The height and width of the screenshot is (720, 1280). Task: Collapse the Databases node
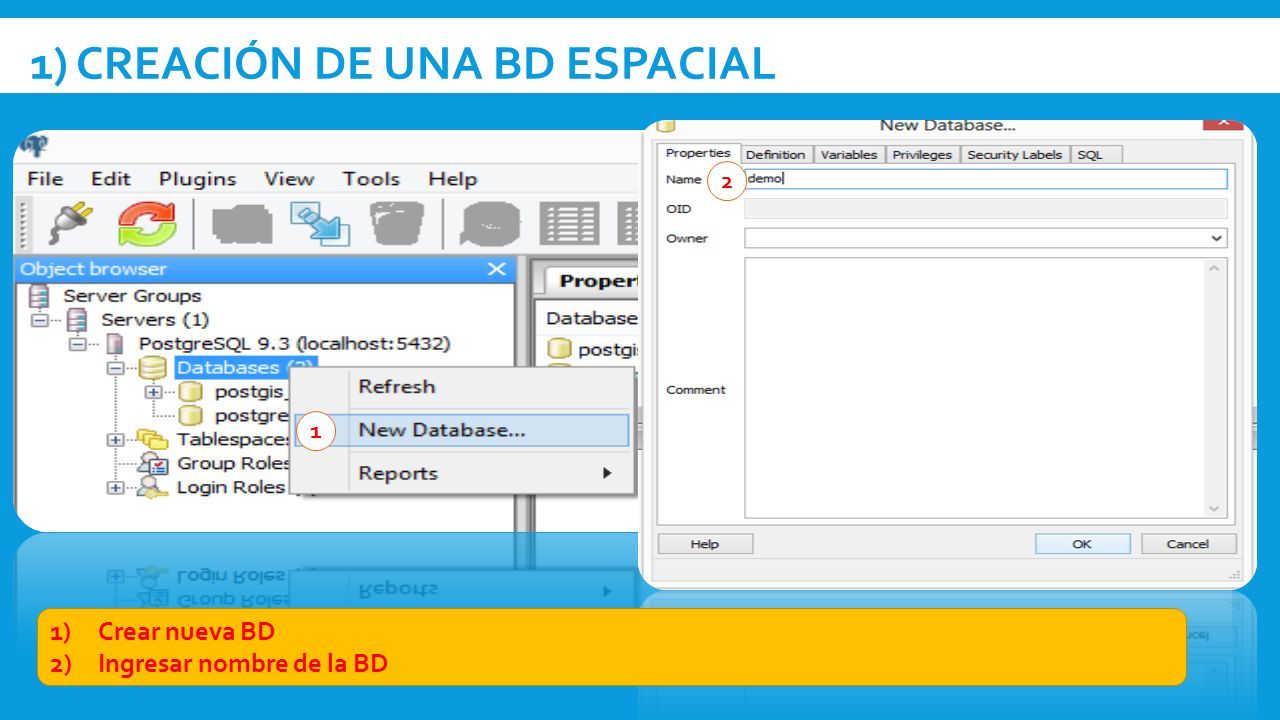point(116,369)
